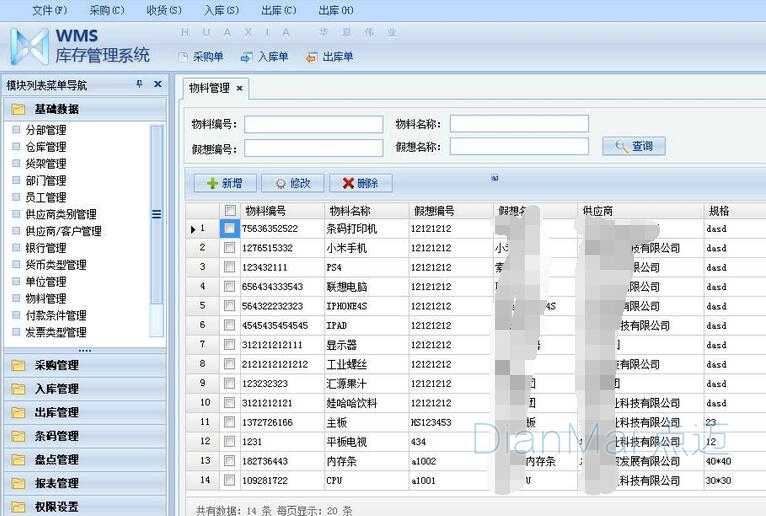Check the row for CPU
766x516 pixels.
click(229, 480)
